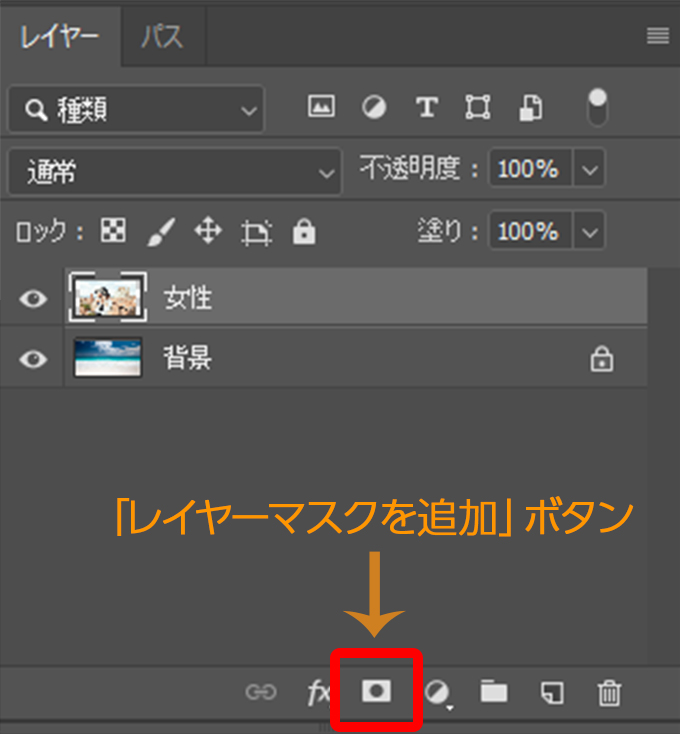The image size is (680, 734).
Task: Hide the 女性 layer
Action: coord(33,298)
